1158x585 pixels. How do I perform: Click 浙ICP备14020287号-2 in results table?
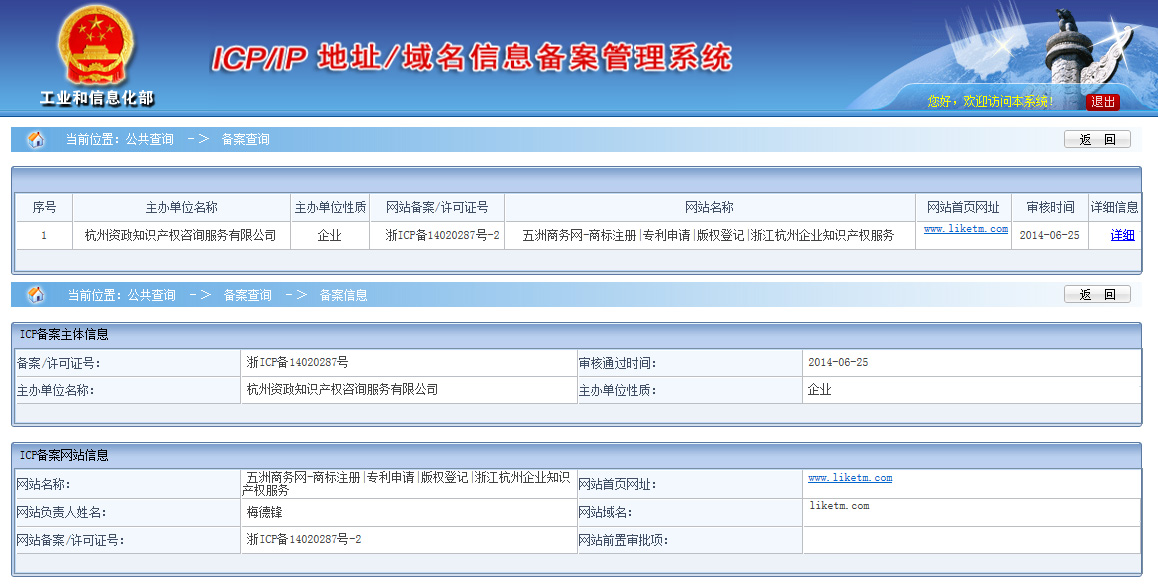pos(442,236)
